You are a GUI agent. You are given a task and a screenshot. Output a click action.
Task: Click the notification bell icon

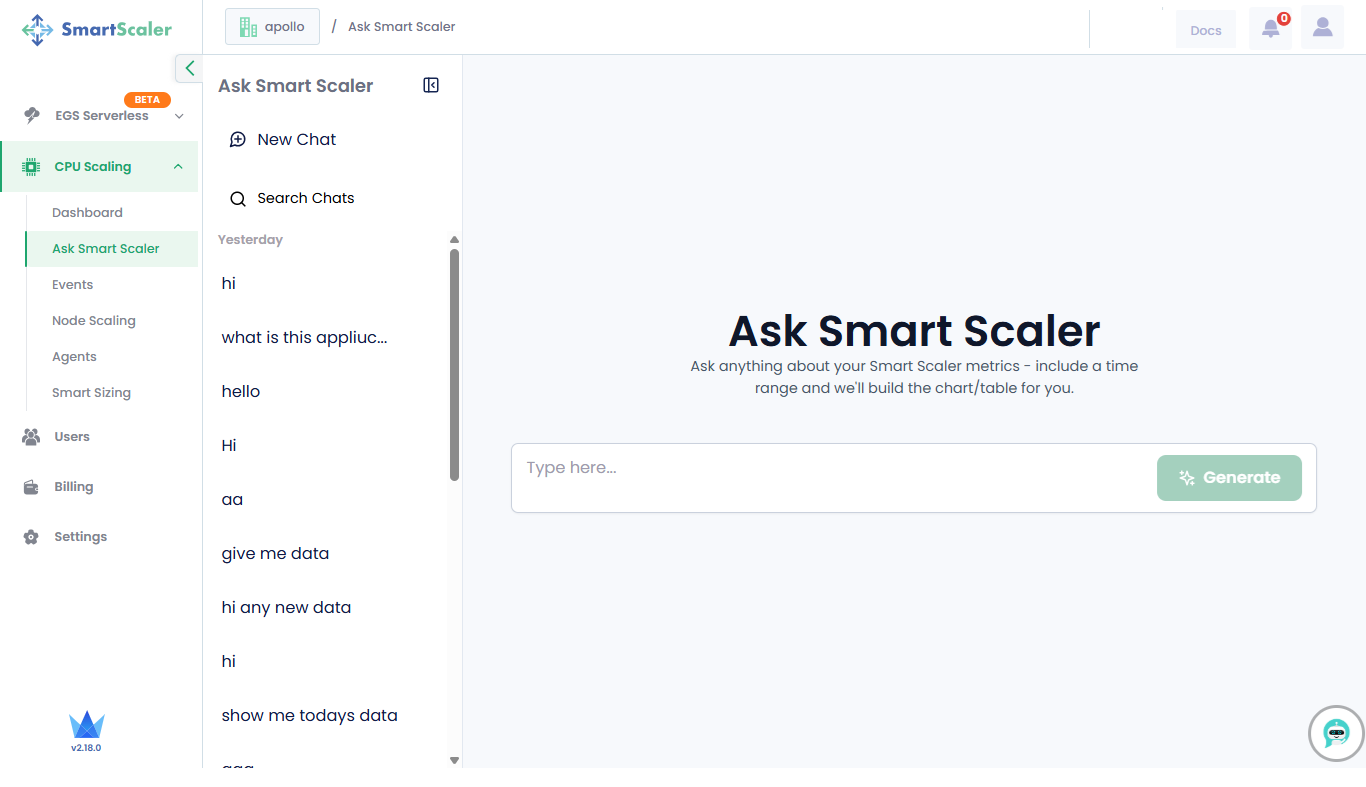[x=1270, y=29]
